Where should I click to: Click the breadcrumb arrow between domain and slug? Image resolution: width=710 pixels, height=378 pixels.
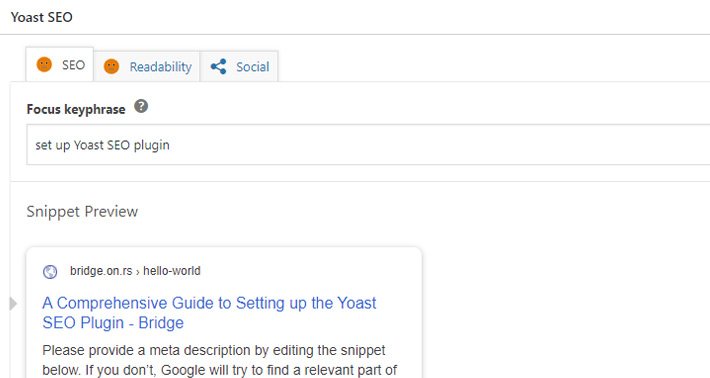[138, 272]
